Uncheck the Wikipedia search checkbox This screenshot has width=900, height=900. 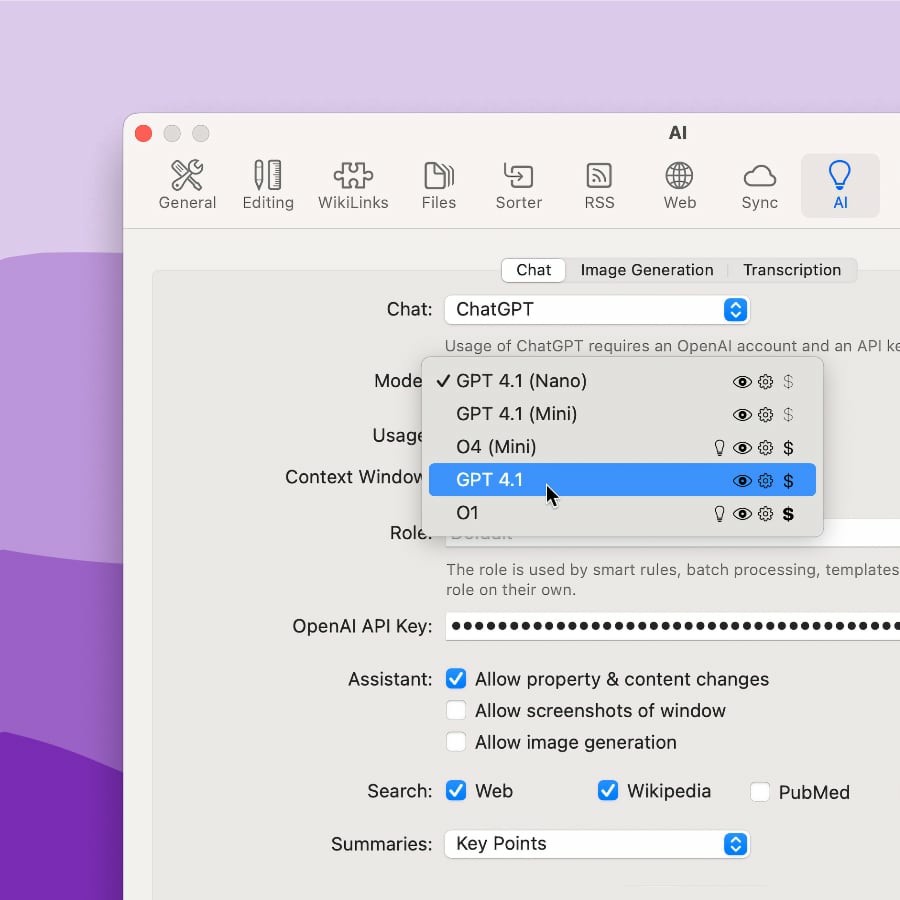(608, 791)
